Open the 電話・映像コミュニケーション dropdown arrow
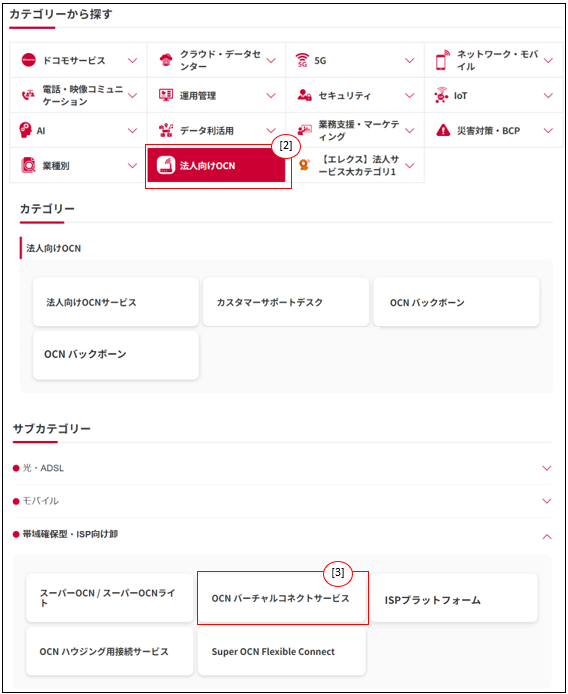Image resolution: width=568 pixels, height=694 pixels. coord(132,95)
